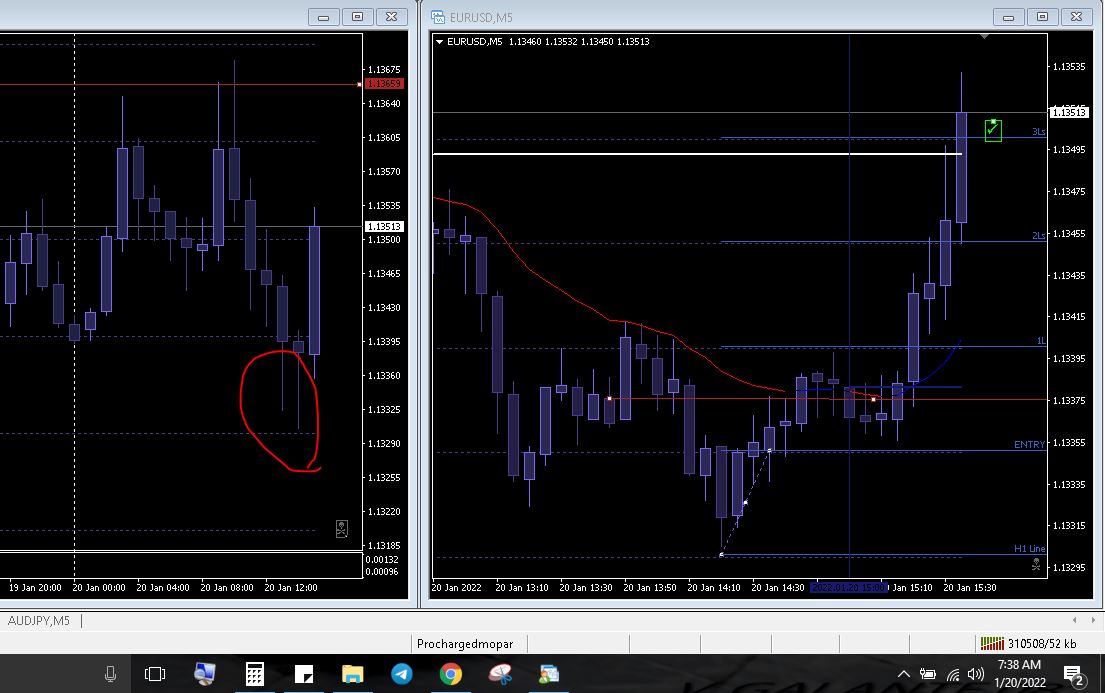Launch Google Chrome from the taskbar

click(x=451, y=674)
